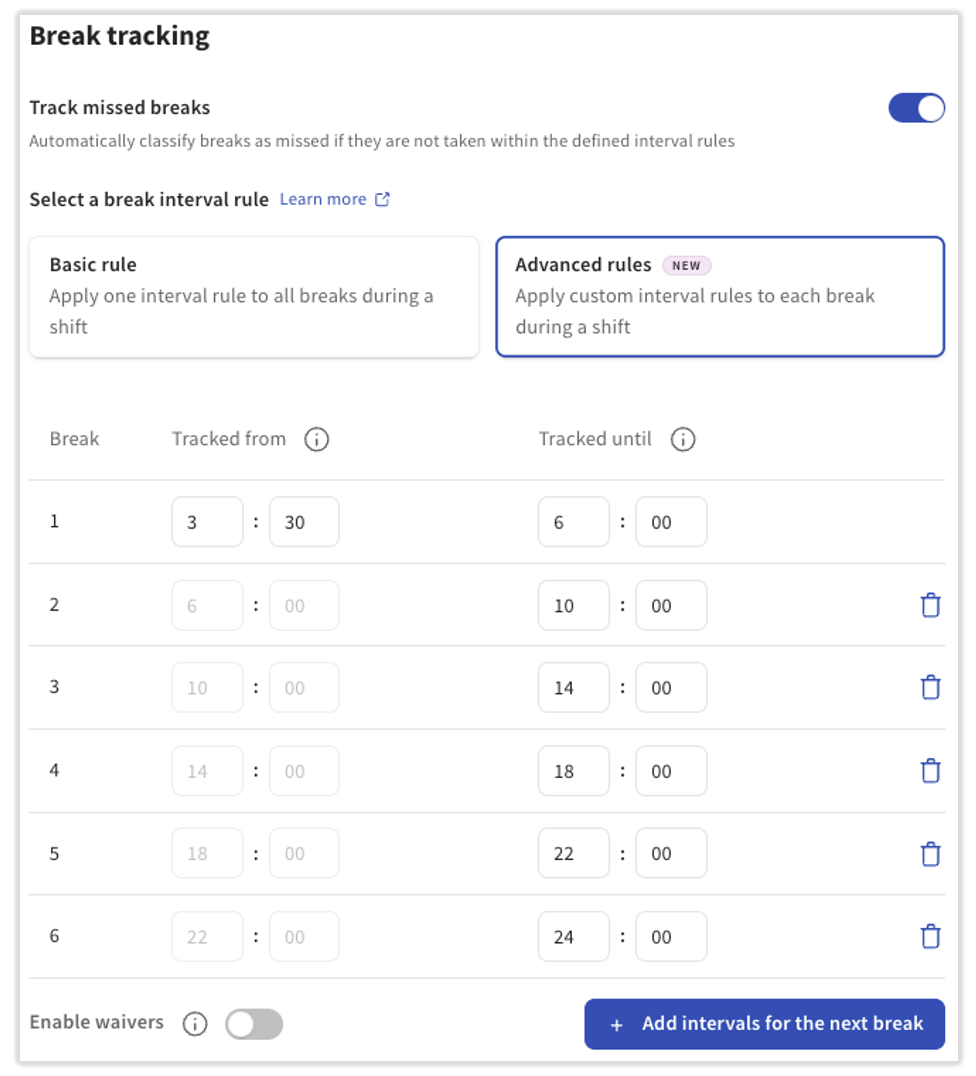
Task: Remove break 4 with trash icon
Action: click(x=930, y=771)
